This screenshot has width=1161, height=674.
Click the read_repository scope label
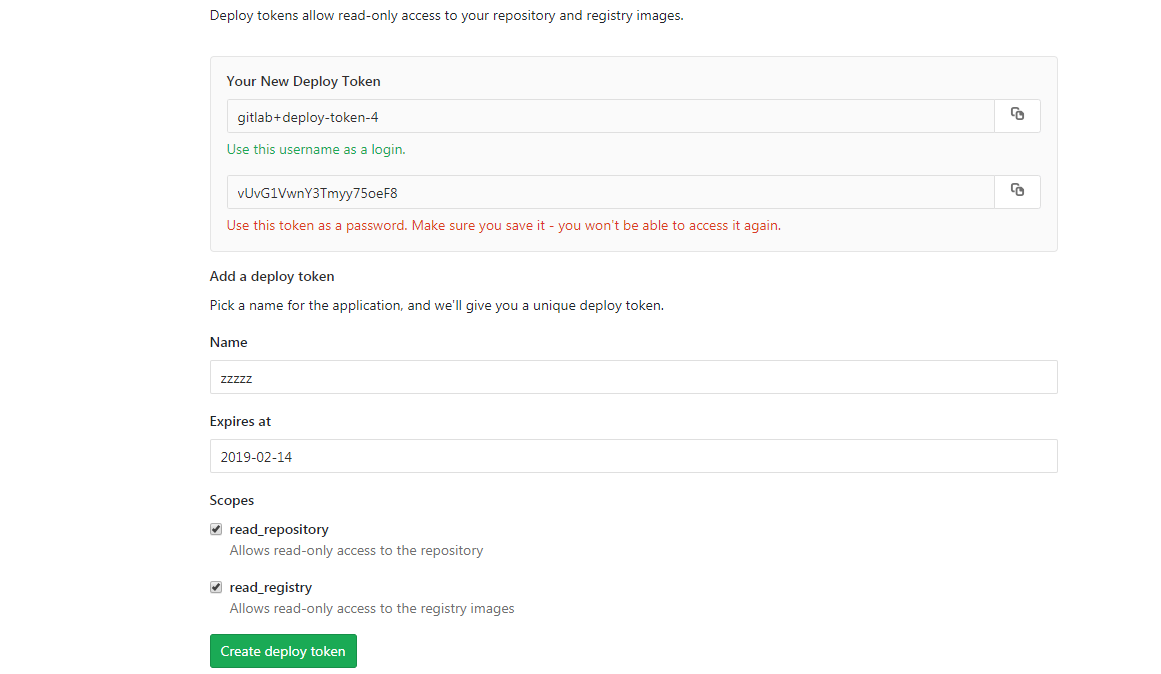279,529
